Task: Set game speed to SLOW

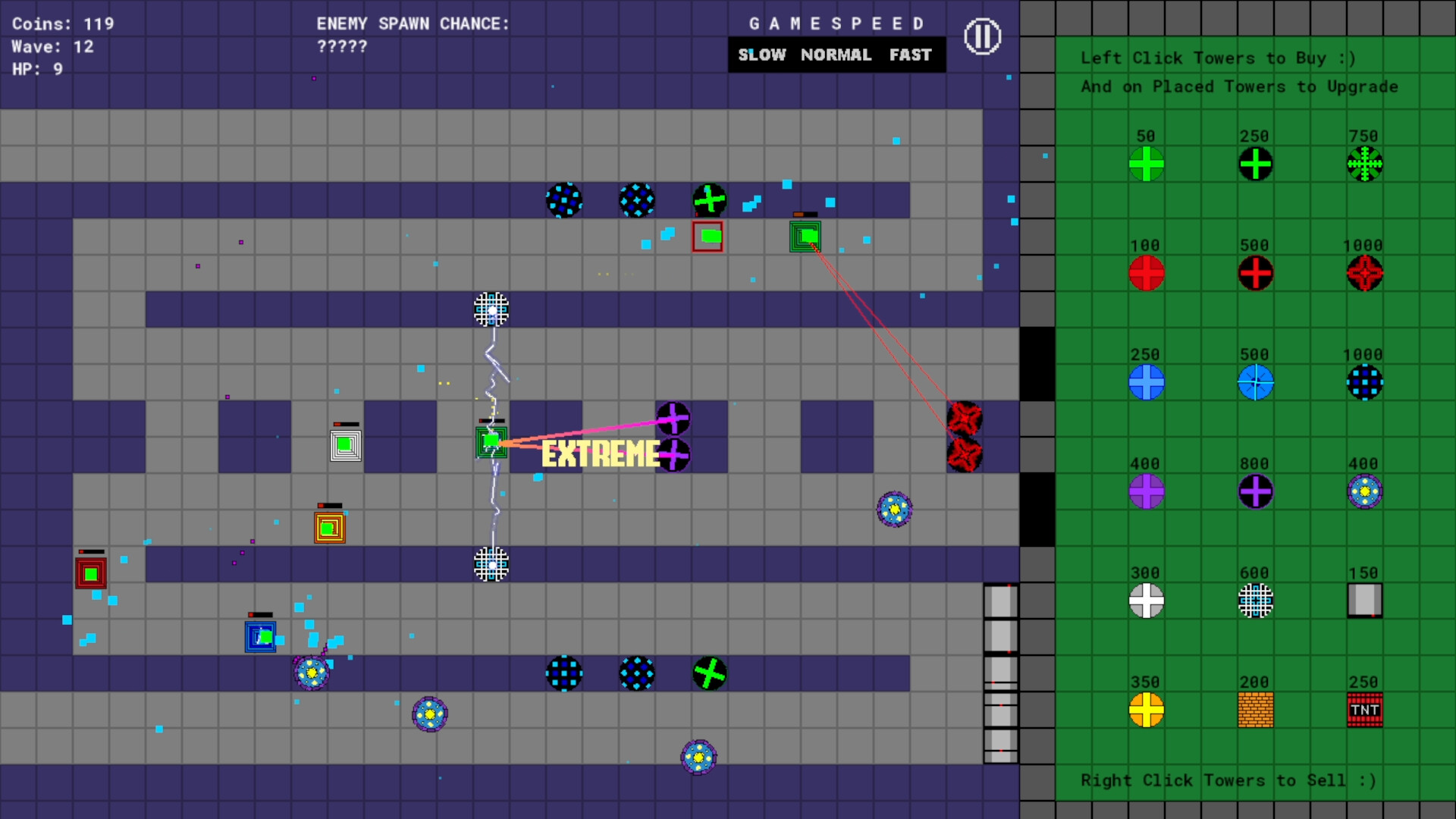Action: tap(762, 54)
